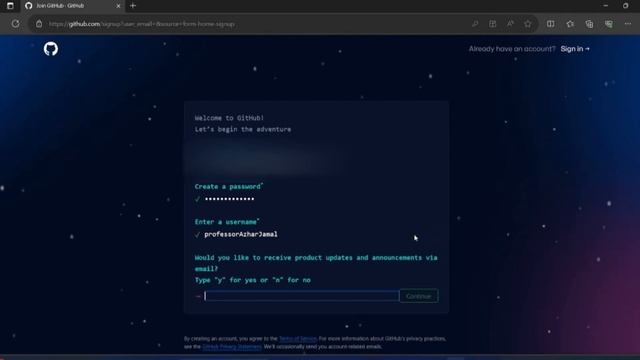Open the browser essentials icon
This screenshot has height=360, width=640.
pyautogui.click(x=609, y=24)
